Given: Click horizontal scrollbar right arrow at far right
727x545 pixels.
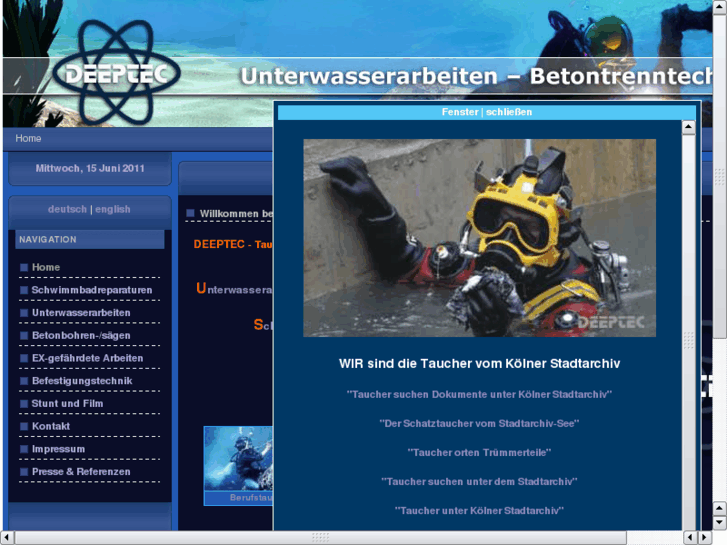Looking at the screenshot, I should [x=705, y=538].
